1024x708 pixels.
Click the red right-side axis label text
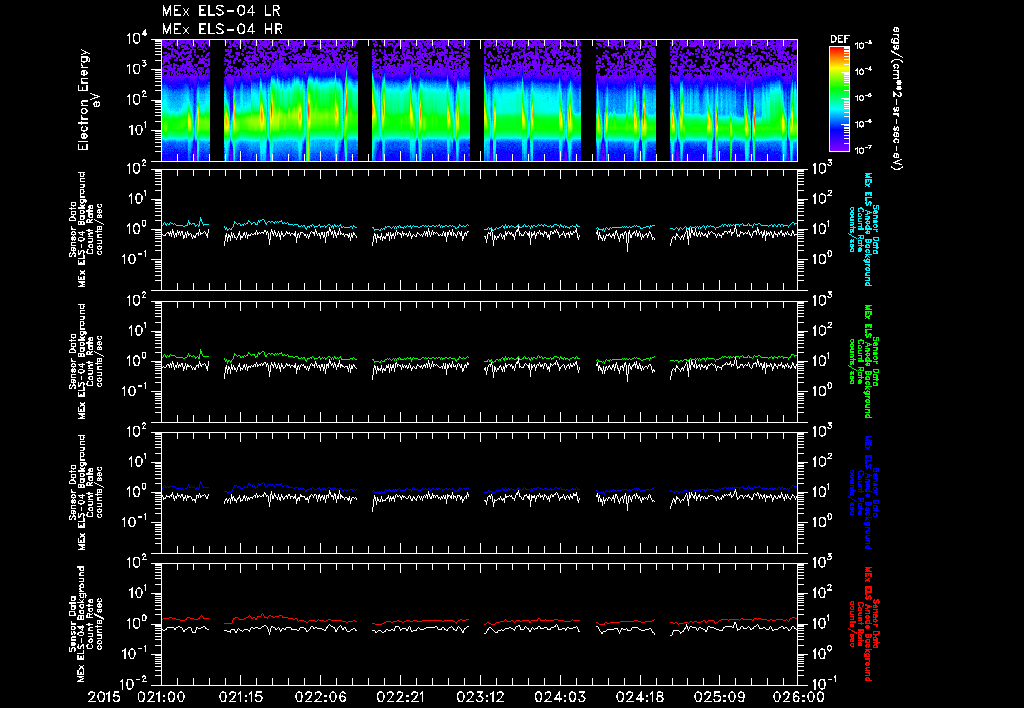pos(864,624)
